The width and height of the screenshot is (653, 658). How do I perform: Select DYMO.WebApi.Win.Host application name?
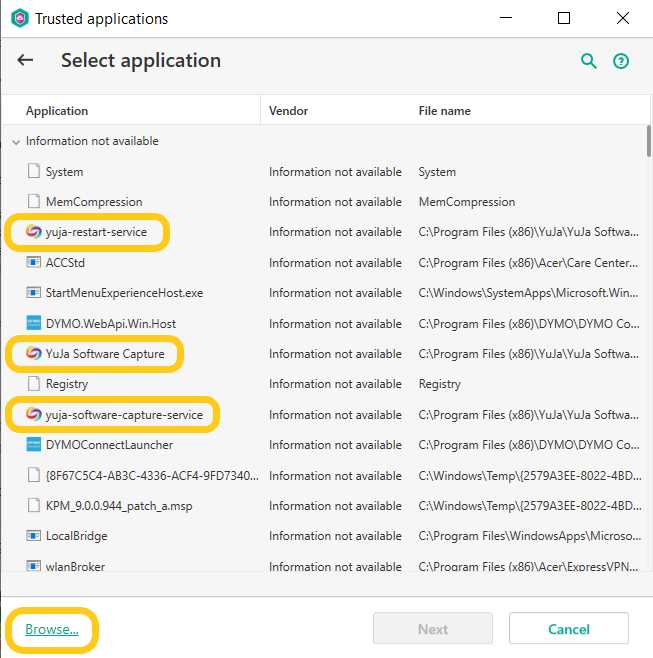[x=111, y=324]
